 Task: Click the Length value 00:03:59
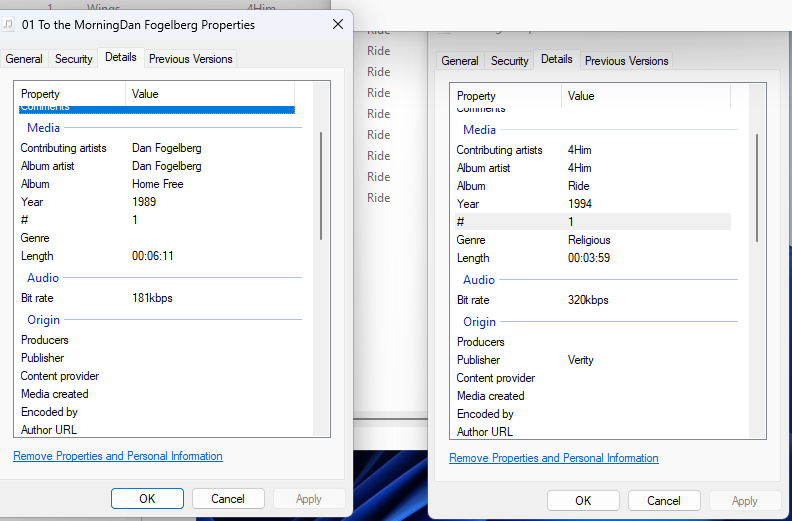pos(588,258)
